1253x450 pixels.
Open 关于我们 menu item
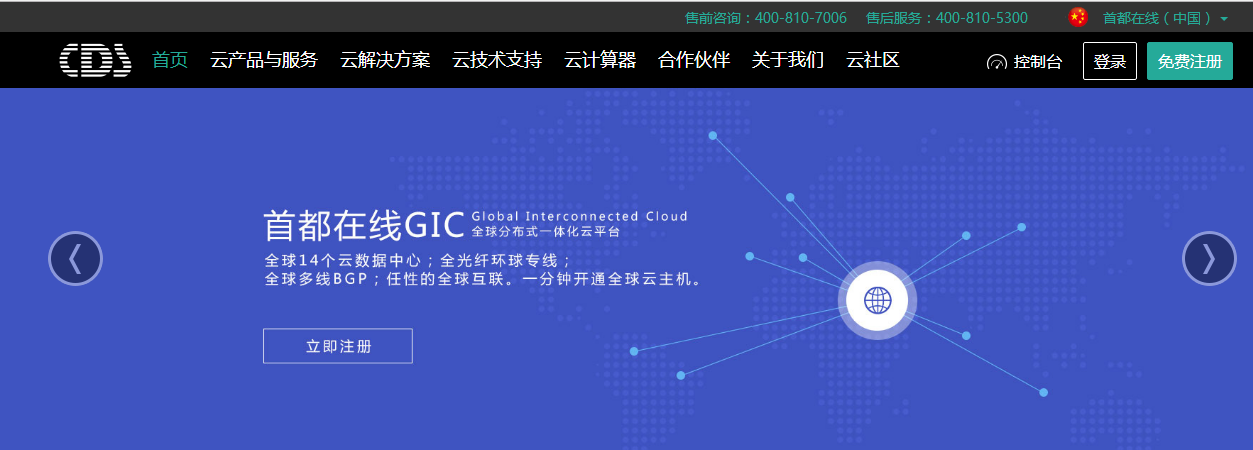coord(788,60)
